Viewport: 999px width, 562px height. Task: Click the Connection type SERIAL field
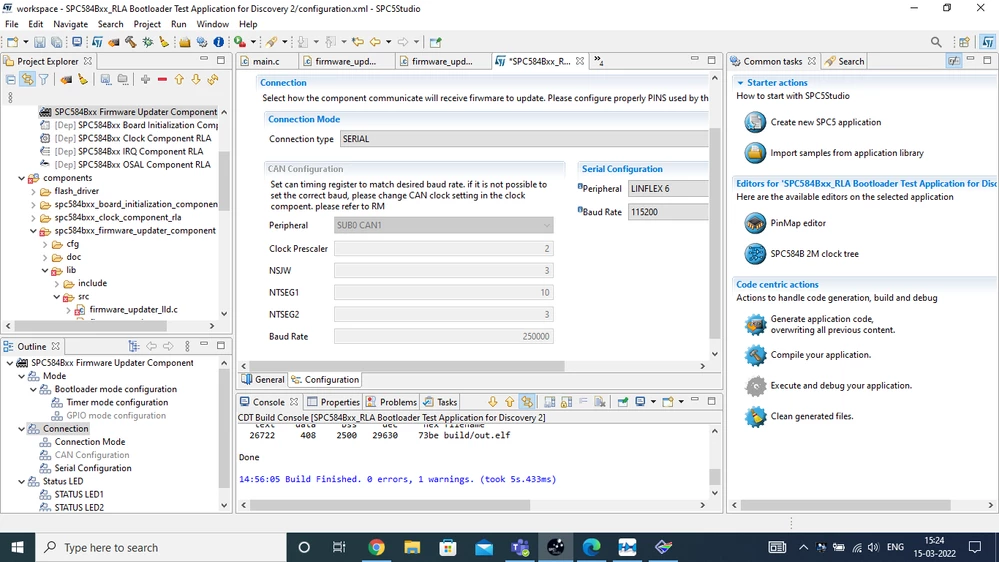524,139
